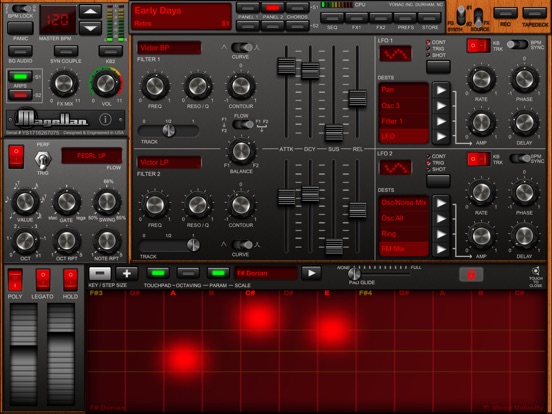This screenshot has width=552, height=414.
Task: Open PANEL 2 tab
Action: click(273, 7)
